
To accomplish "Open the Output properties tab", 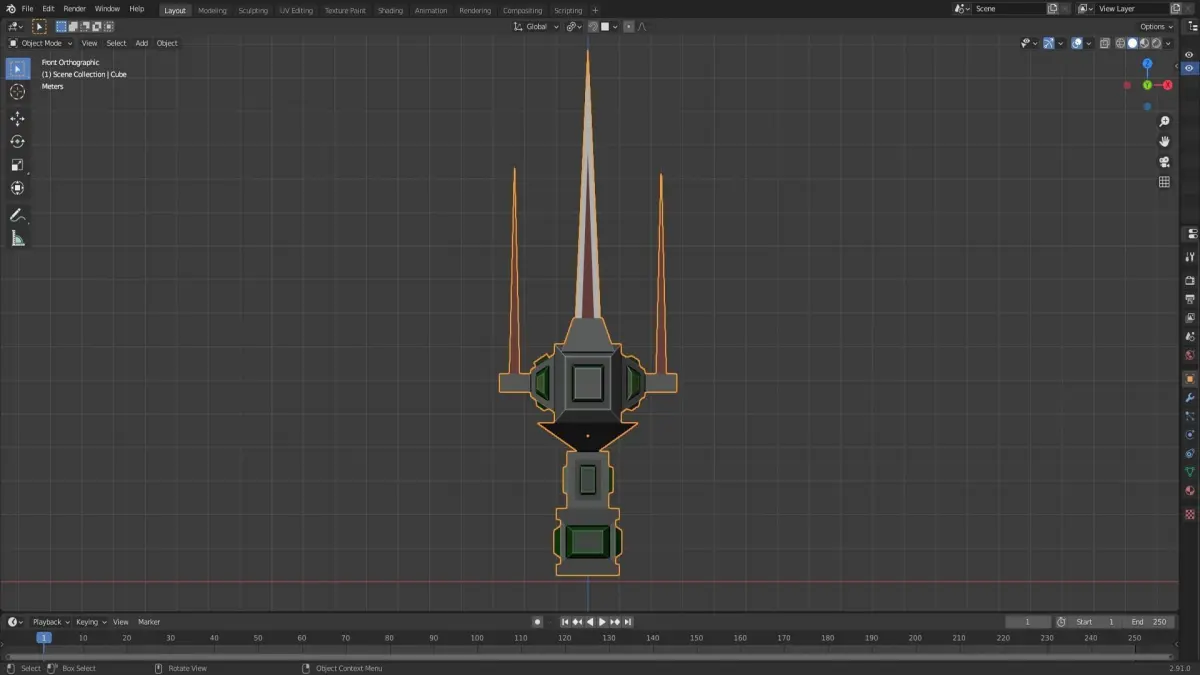I will tap(1190, 299).
